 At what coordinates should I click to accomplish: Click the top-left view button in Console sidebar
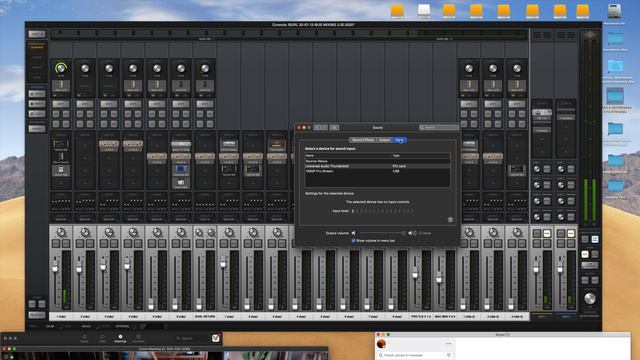tap(37, 34)
